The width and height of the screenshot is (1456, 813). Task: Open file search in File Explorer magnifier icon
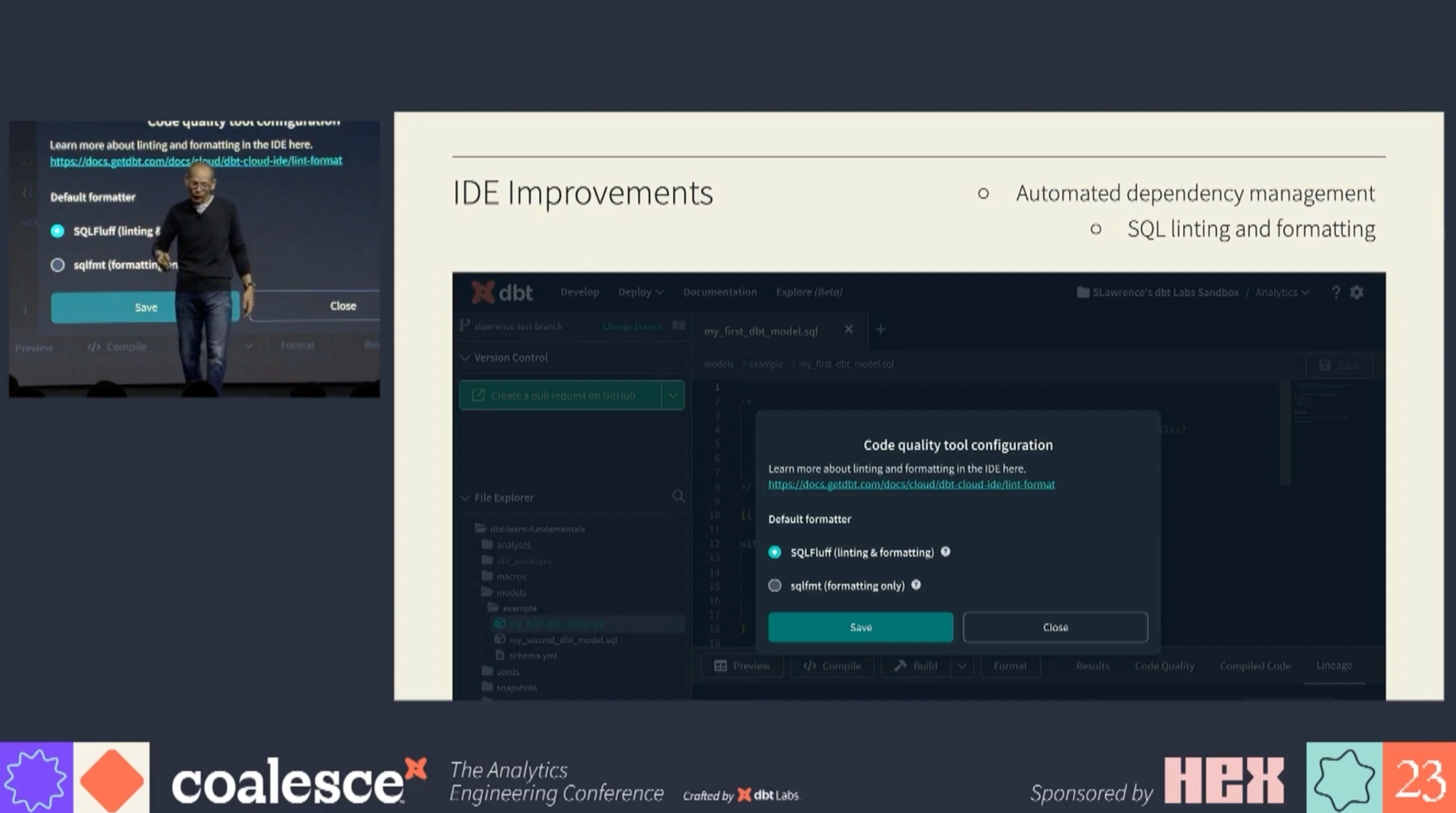(678, 497)
